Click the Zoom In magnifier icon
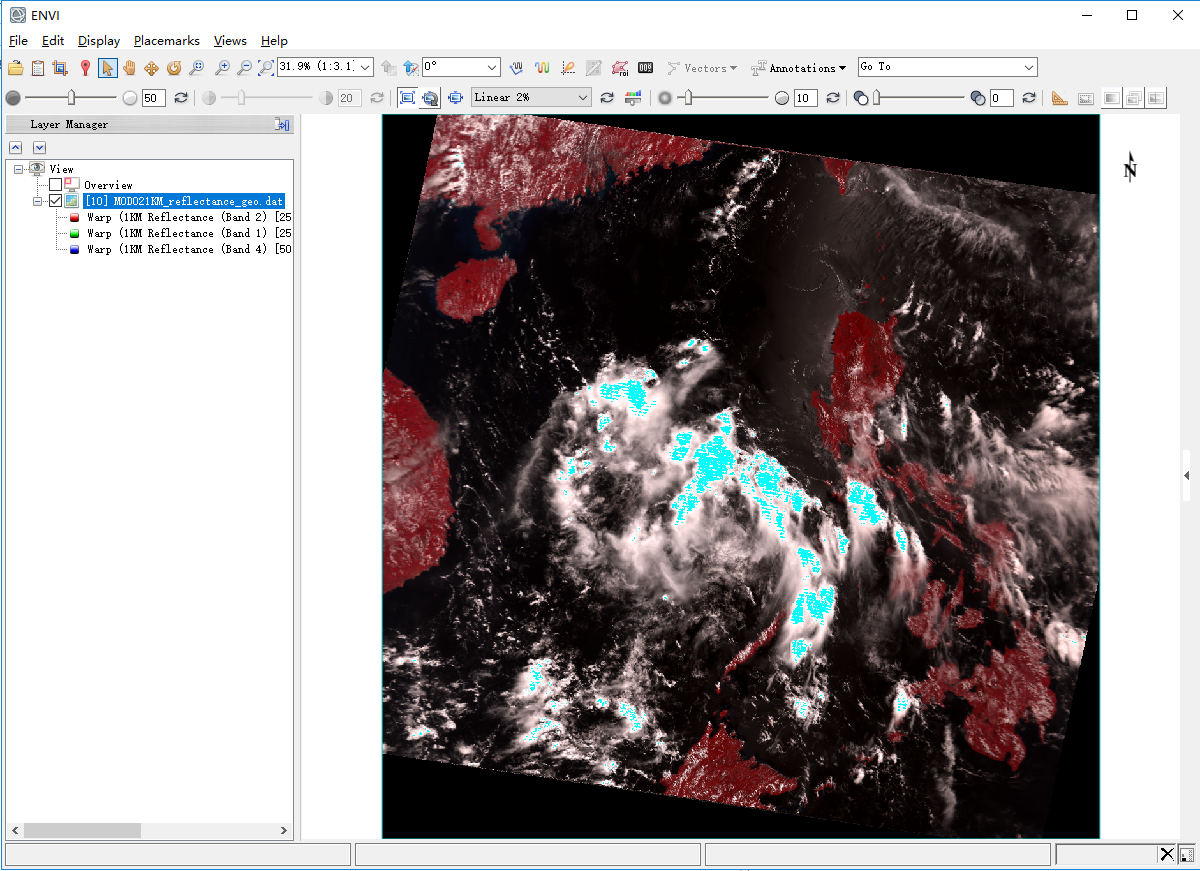Screen dimensions: 1200x871 click(221, 68)
